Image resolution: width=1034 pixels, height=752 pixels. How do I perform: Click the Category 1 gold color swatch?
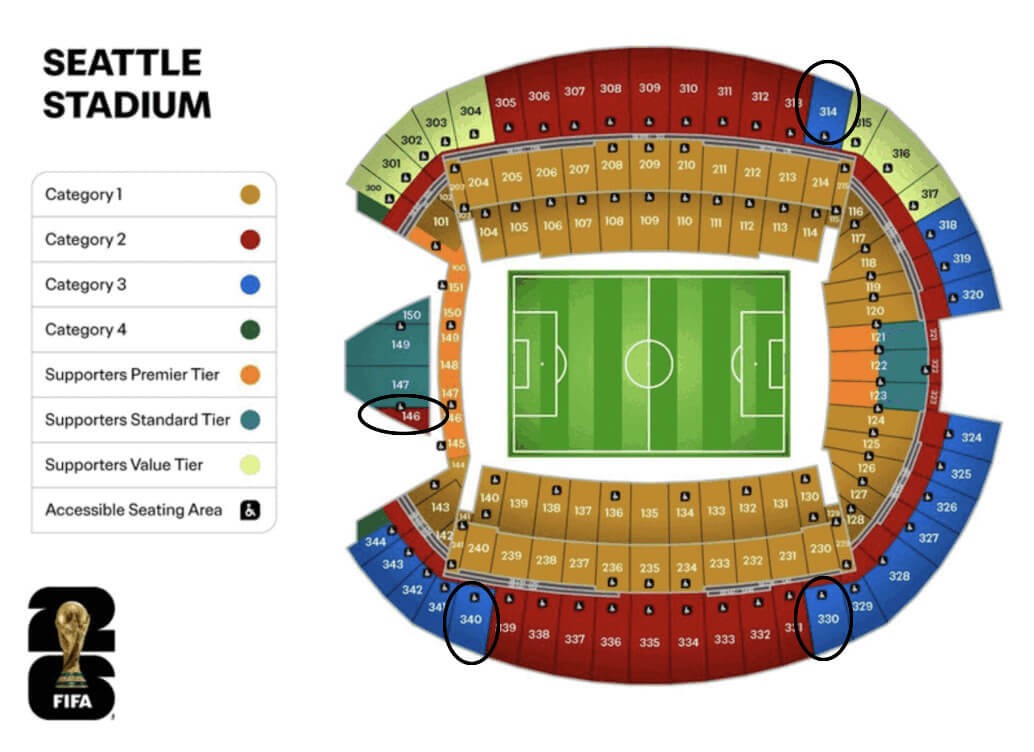(250, 195)
